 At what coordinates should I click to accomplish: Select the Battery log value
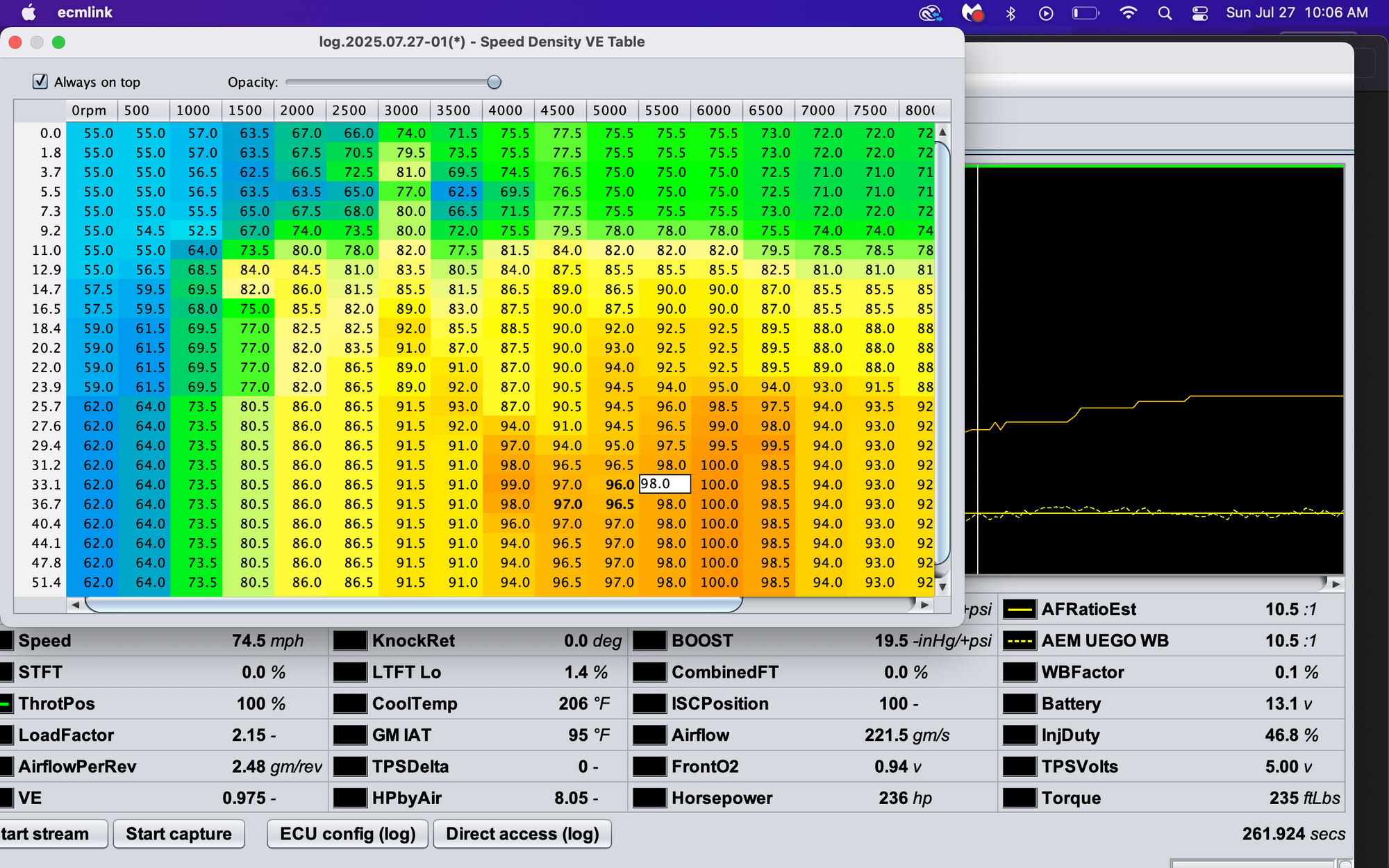[1172, 703]
